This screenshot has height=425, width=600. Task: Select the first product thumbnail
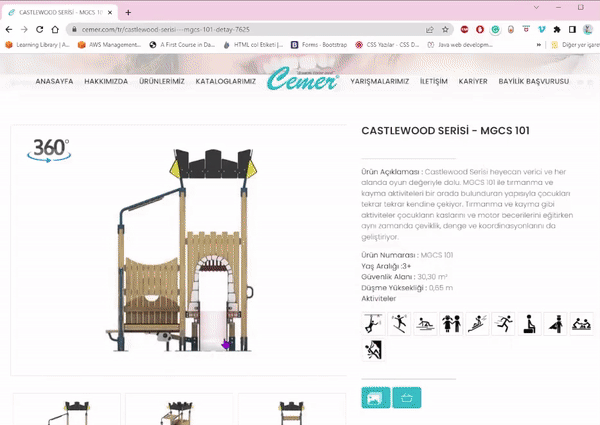click(x=67, y=409)
